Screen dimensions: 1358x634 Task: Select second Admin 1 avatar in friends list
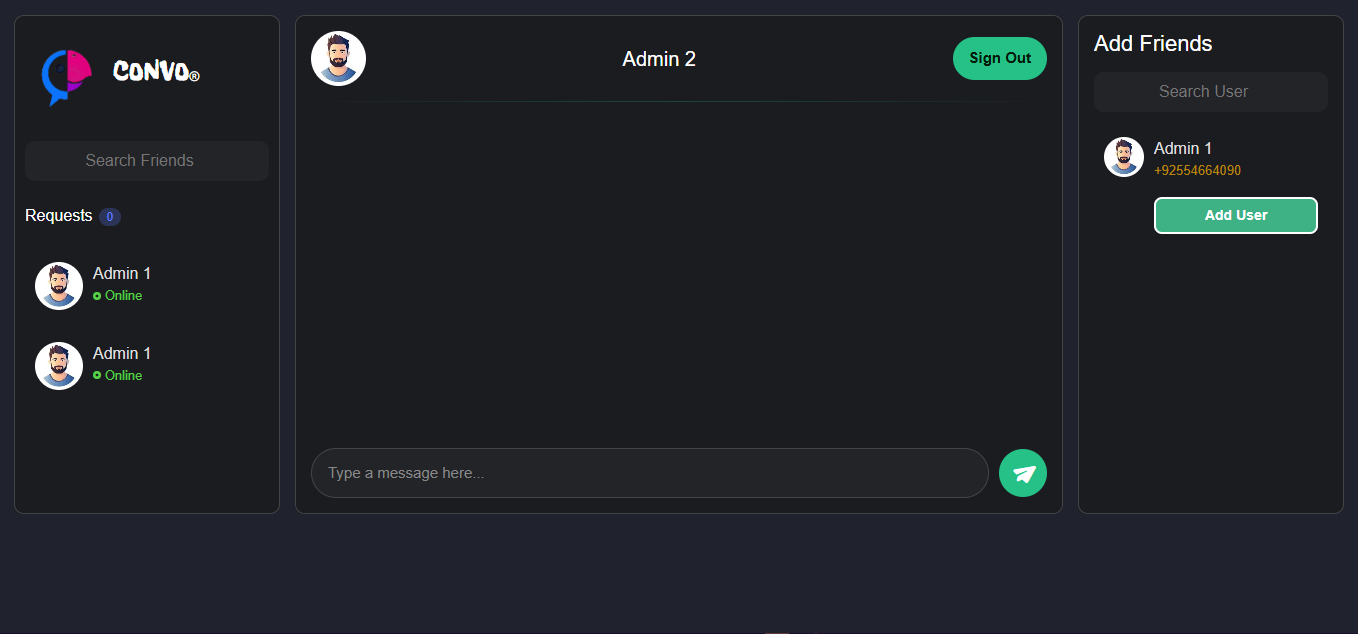pyautogui.click(x=59, y=366)
